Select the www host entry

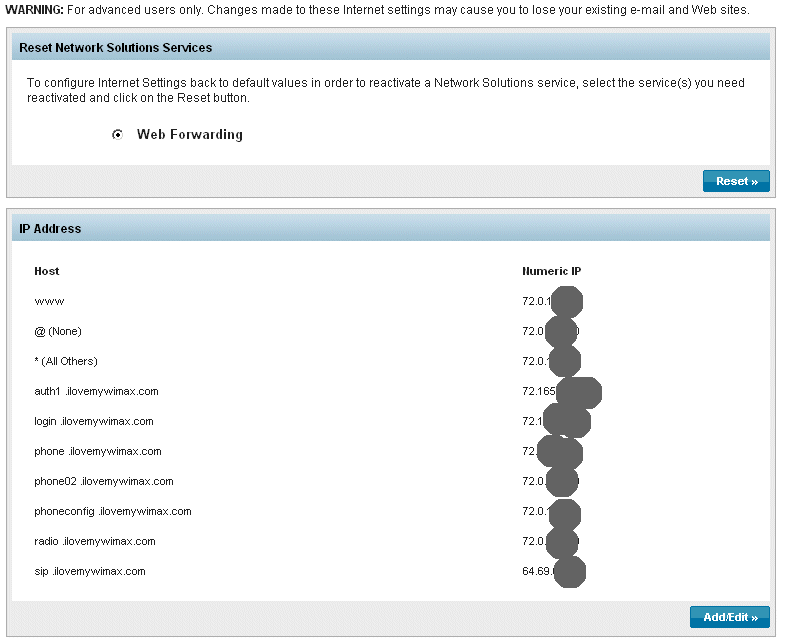49,301
